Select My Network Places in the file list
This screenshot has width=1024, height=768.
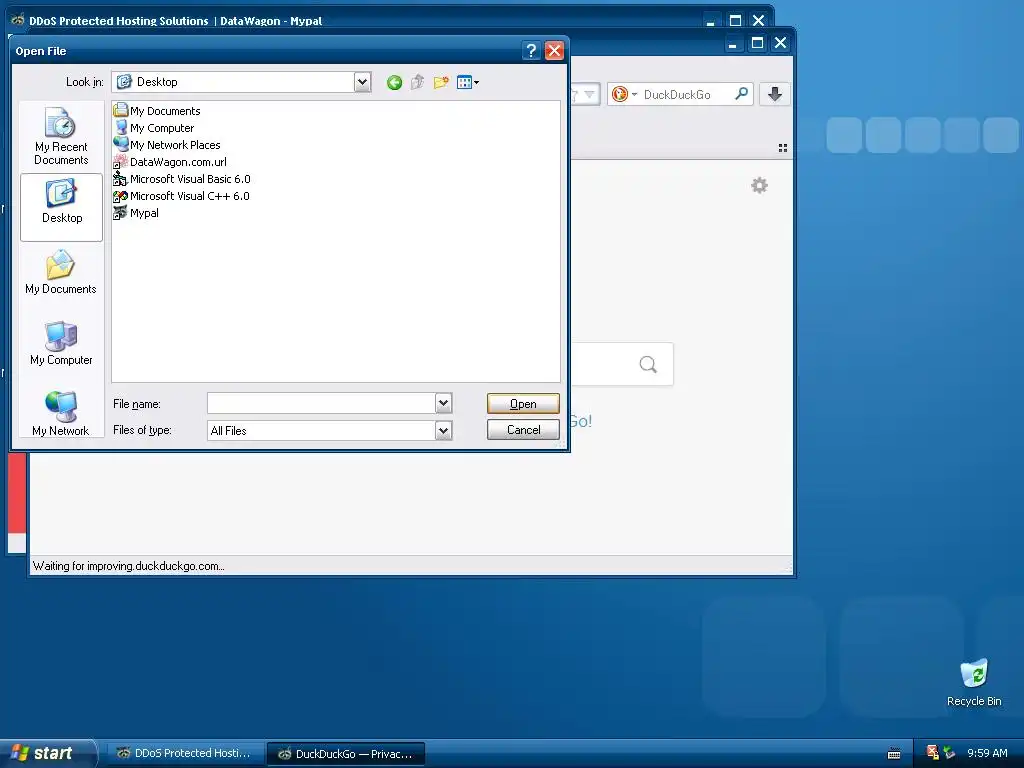[x=167, y=144]
